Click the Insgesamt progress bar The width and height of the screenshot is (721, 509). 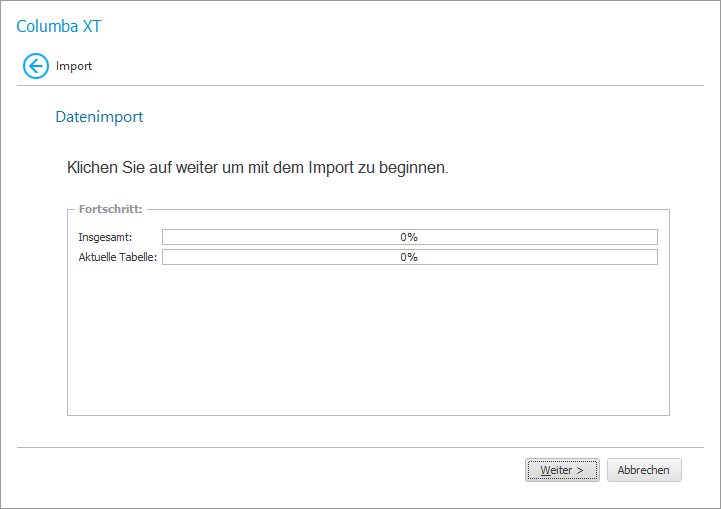tap(300, 237)
